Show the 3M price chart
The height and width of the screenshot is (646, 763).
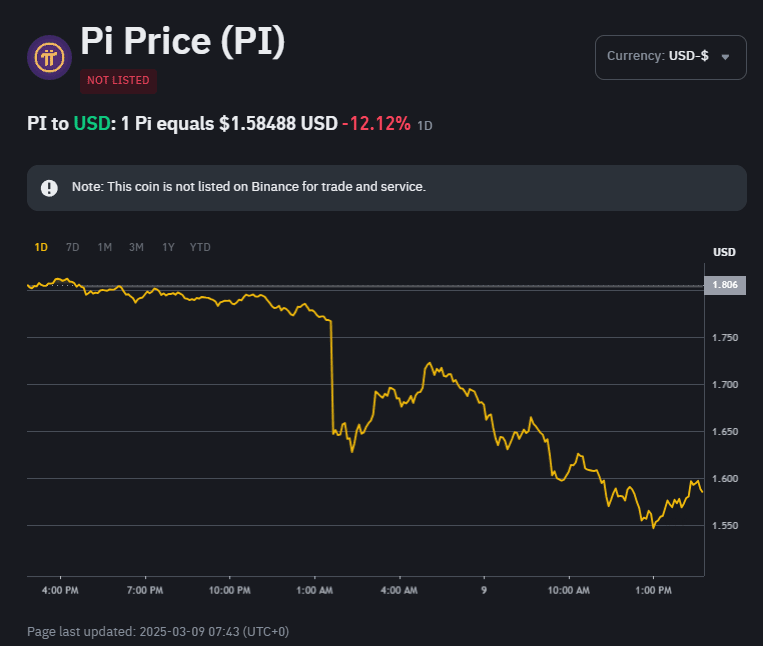tap(136, 247)
